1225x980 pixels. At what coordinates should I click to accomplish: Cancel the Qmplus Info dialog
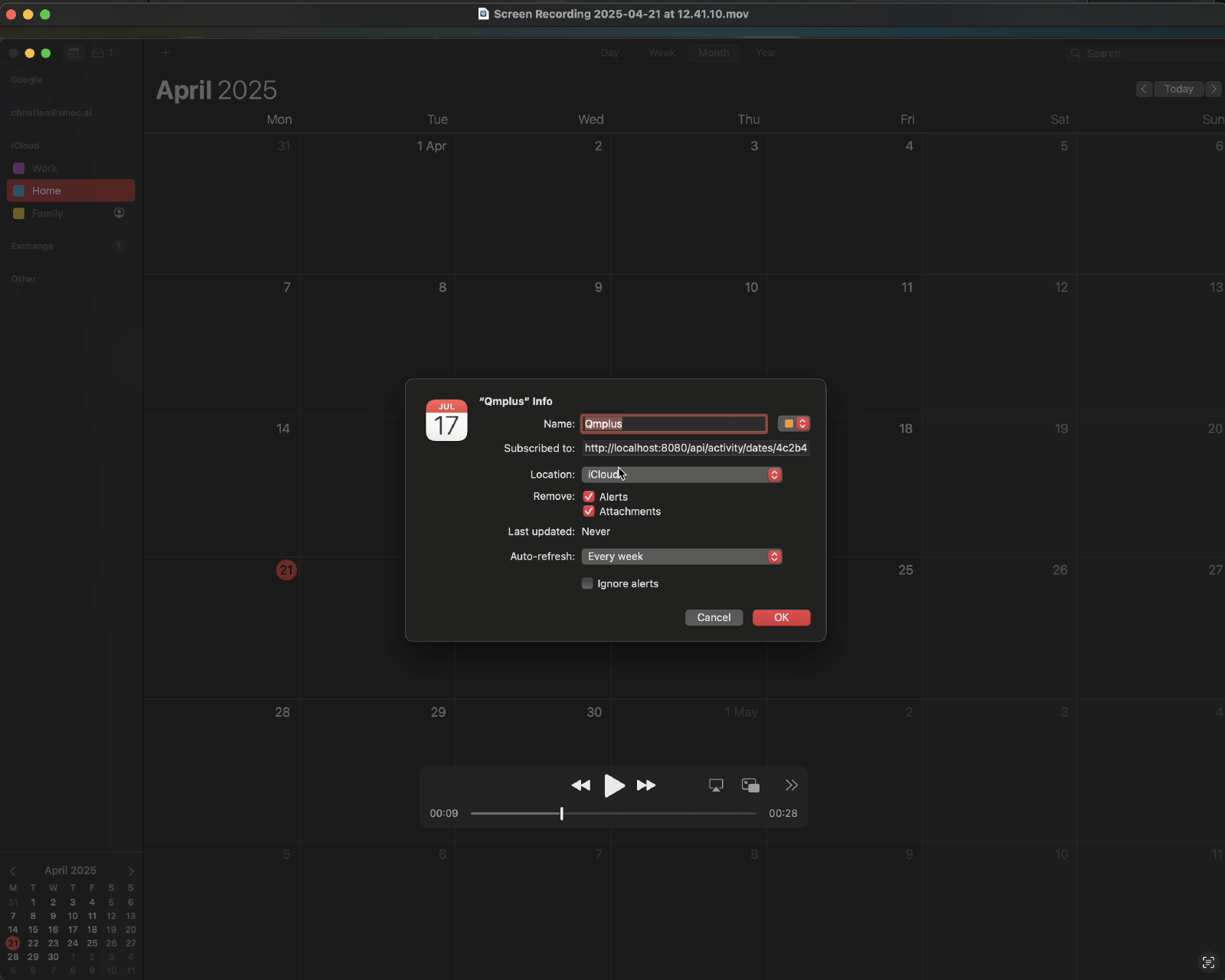coord(714,617)
